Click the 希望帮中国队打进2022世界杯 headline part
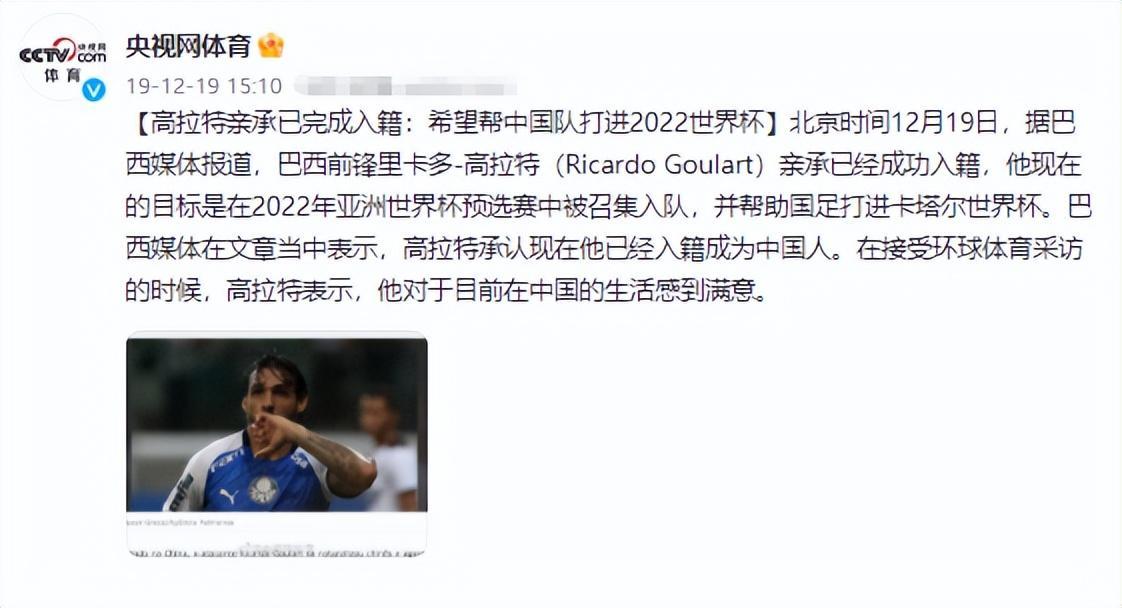 point(596,124)
